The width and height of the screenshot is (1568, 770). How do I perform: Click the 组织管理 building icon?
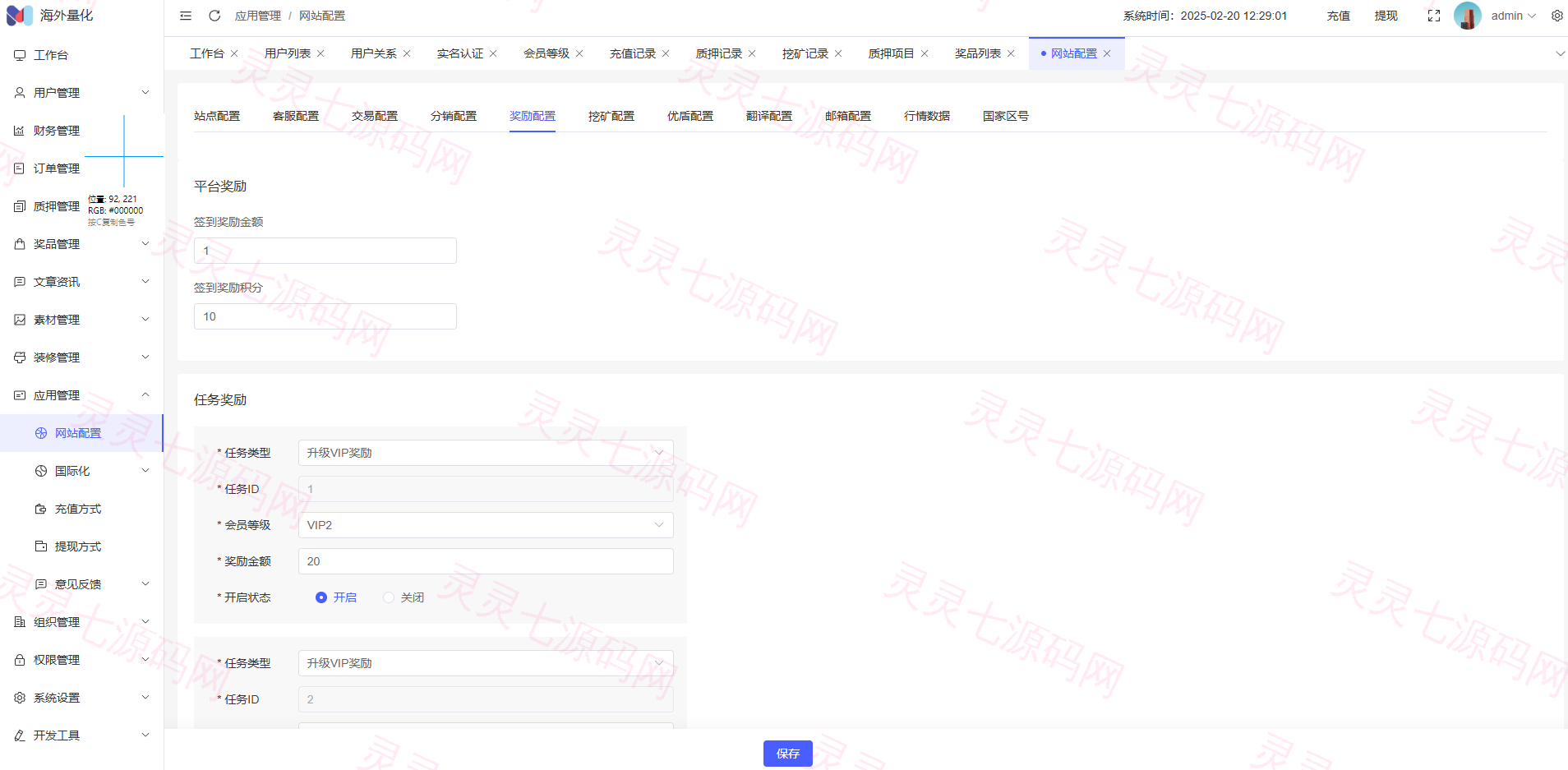tap(20, 622)
